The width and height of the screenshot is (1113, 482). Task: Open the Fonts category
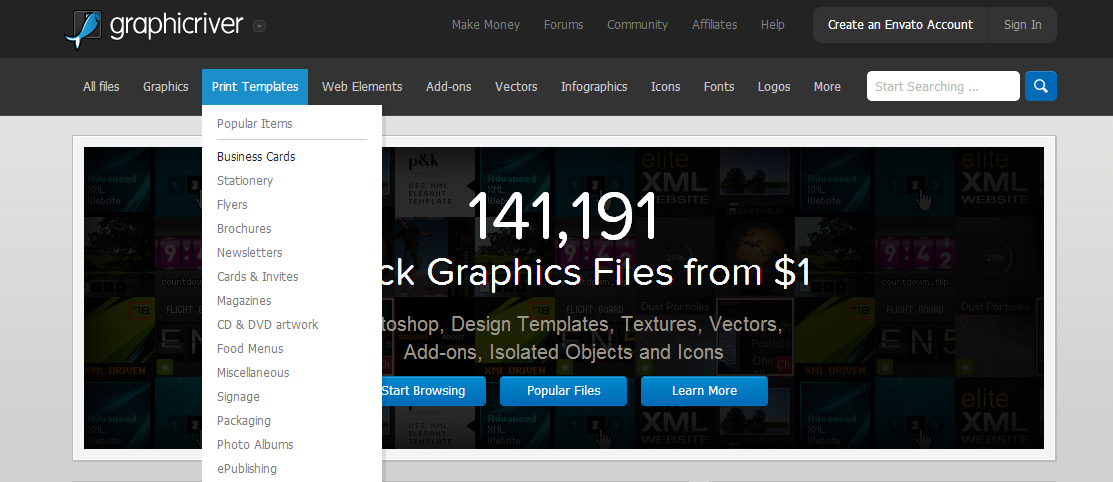point(719,87)
